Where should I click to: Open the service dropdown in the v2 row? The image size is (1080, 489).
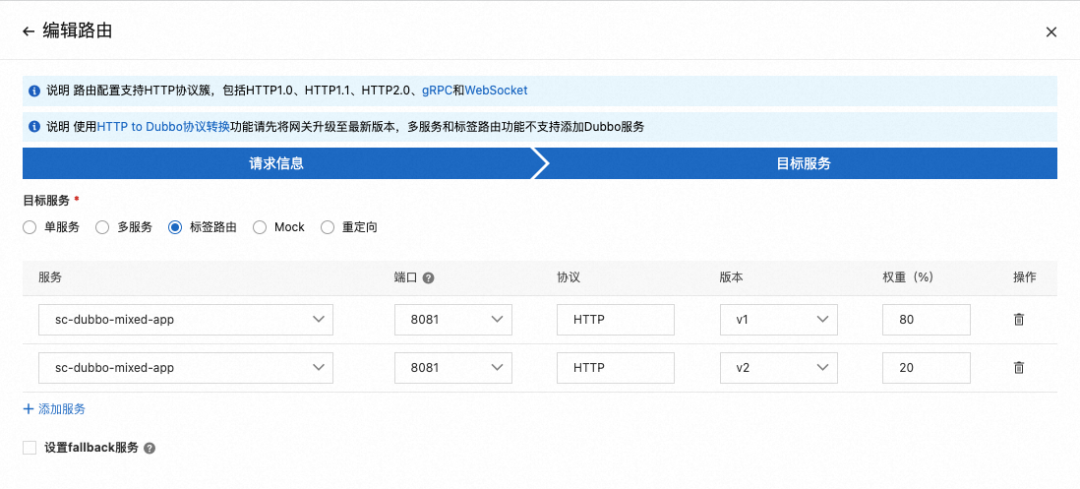[x=186, y=368]
